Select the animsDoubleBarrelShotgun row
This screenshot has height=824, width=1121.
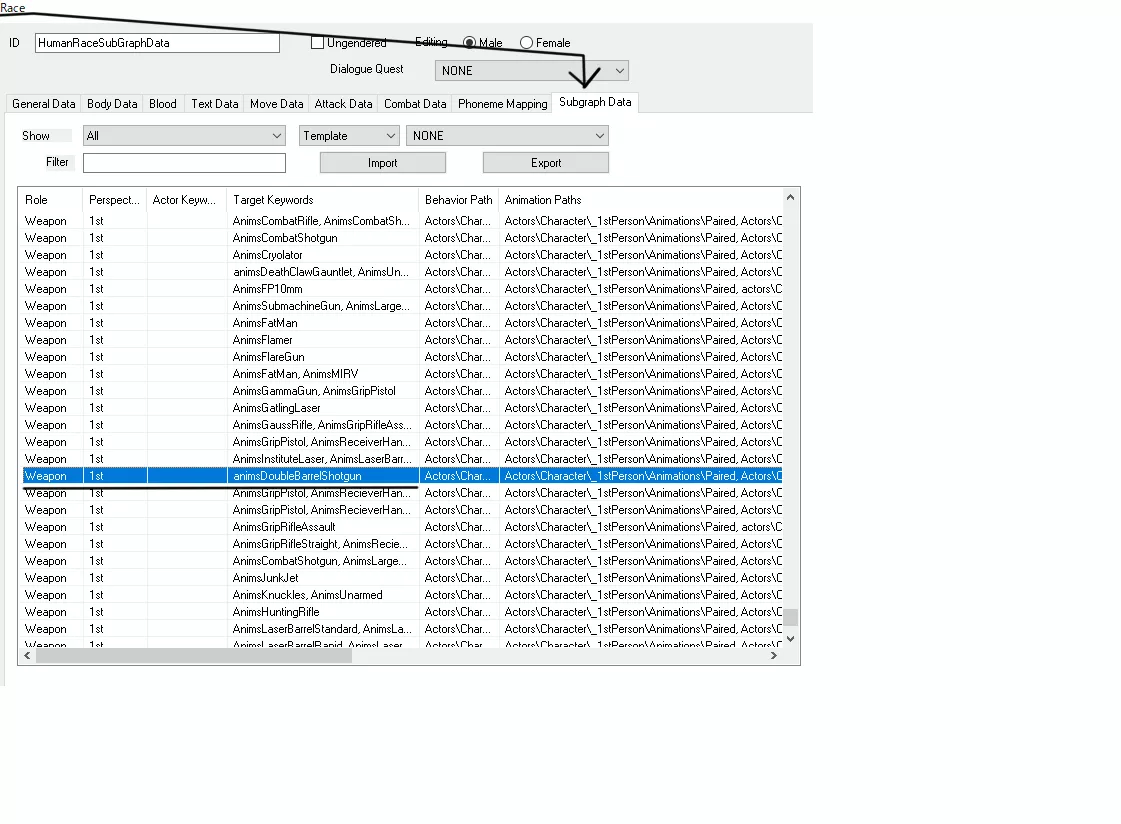[x=403, y=476]
